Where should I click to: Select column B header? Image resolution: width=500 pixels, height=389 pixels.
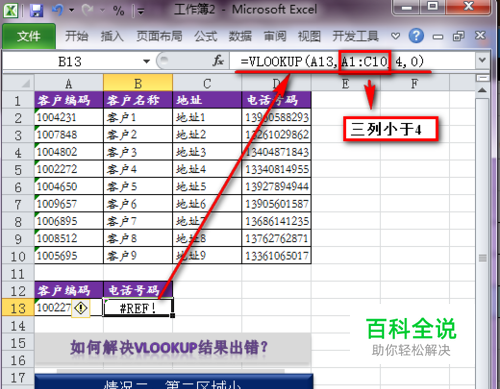138,83
